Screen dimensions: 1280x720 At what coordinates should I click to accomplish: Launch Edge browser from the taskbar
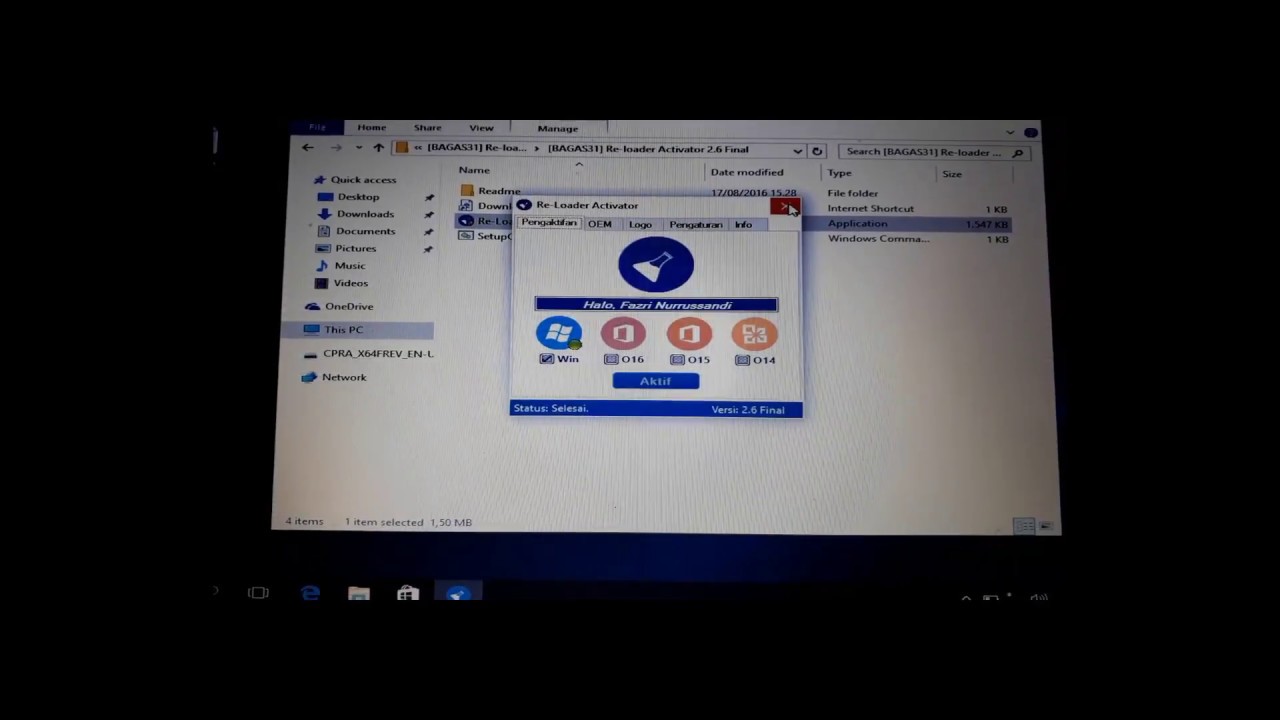[x=310, y=593]
